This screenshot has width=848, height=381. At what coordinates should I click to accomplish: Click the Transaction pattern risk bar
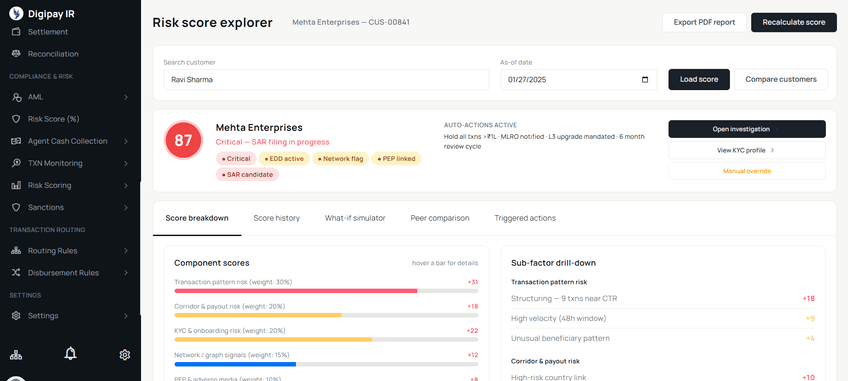(x=326, y=291)
